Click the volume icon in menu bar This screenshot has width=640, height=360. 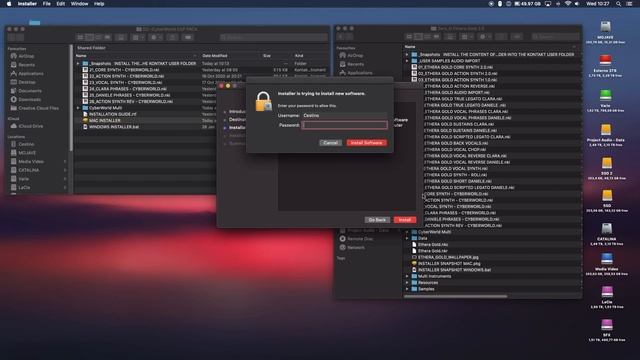577,4
